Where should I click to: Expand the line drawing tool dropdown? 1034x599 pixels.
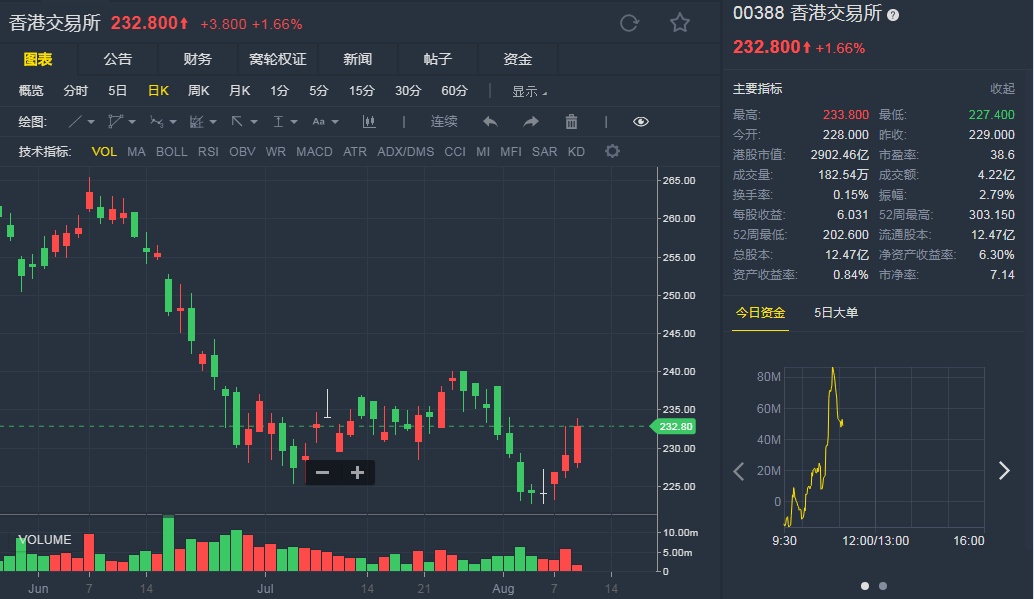81,122
